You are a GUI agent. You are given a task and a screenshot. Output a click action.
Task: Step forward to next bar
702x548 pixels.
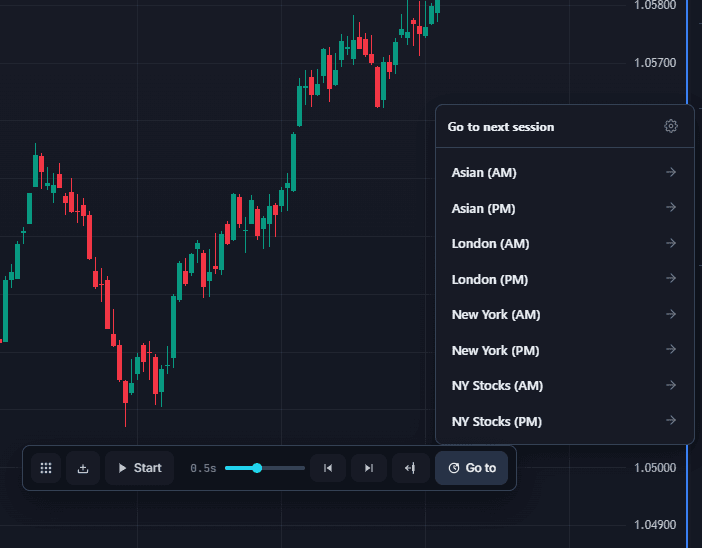pos(368,468)
